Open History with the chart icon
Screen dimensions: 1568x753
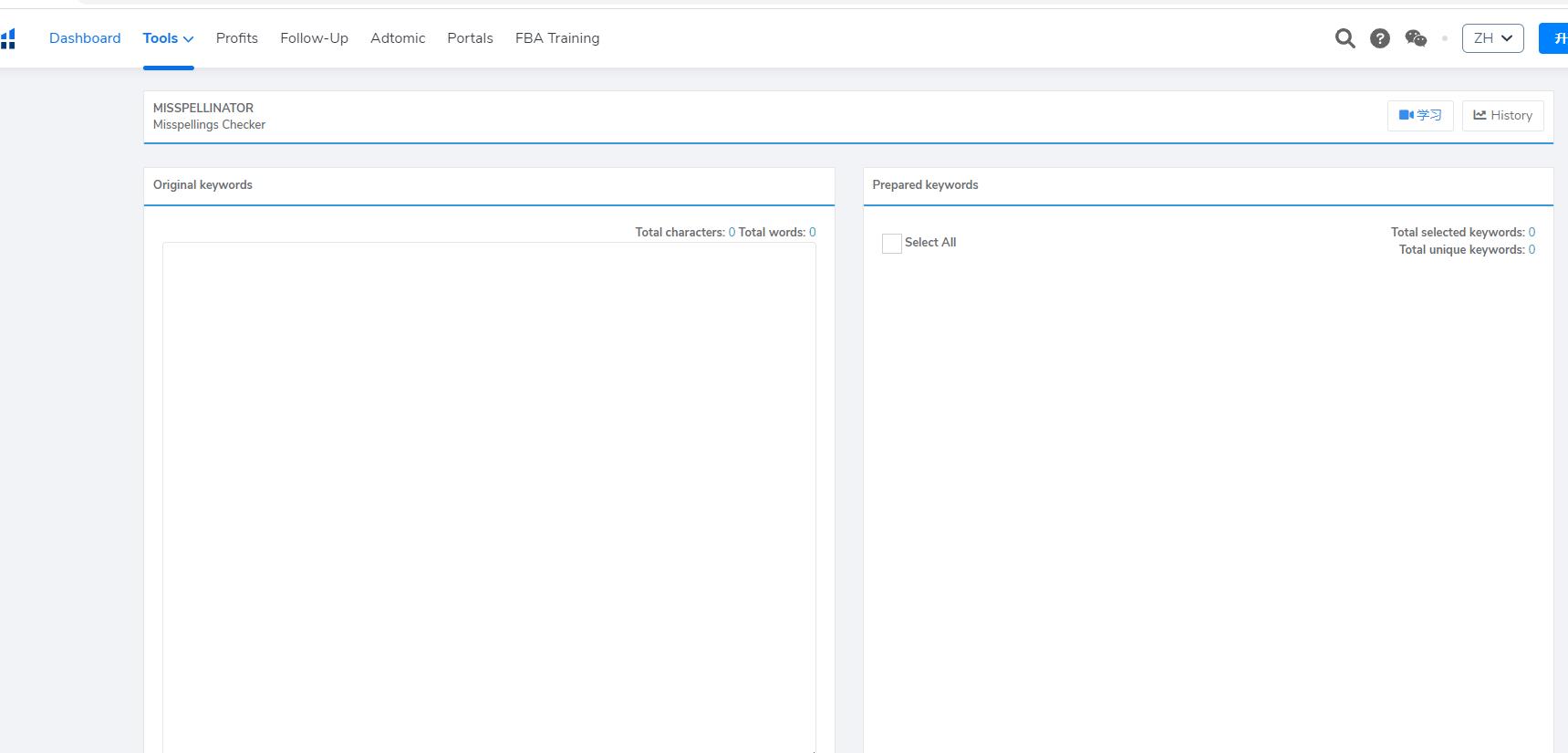coord(1502,115)
